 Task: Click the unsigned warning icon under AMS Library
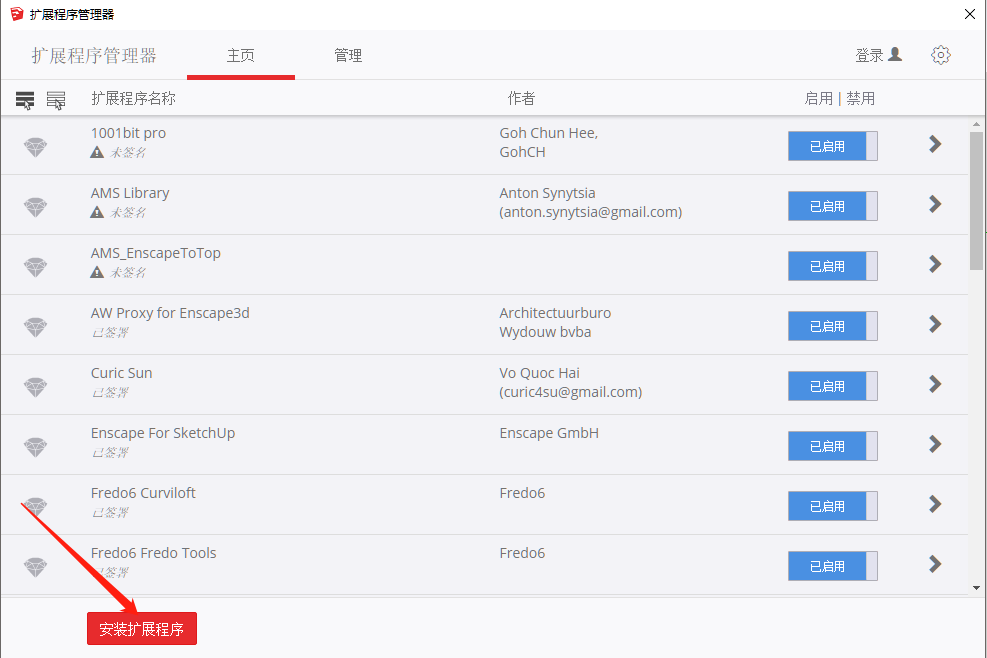pos(97,212)
